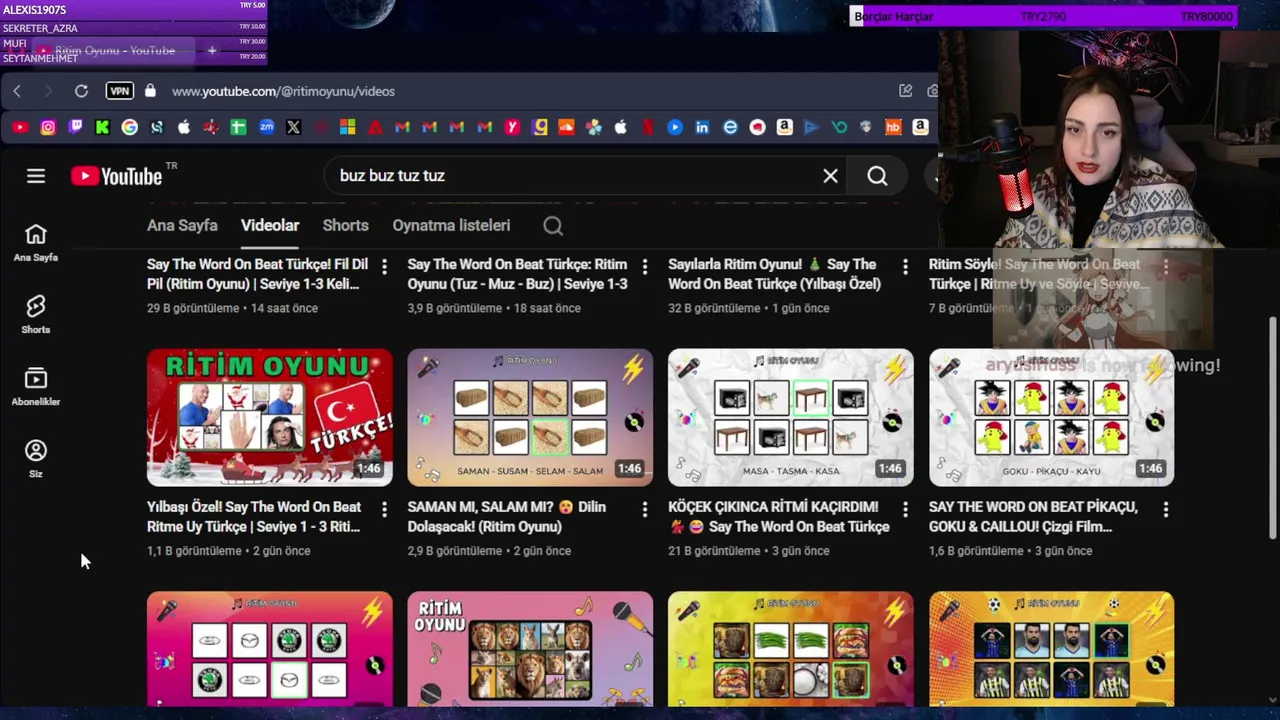Click the address bar URL youtube.com/@ritimoyunu/videos
Viewport: 1280px width, 720px height.
pyautogui.click(x=283, y=91)
